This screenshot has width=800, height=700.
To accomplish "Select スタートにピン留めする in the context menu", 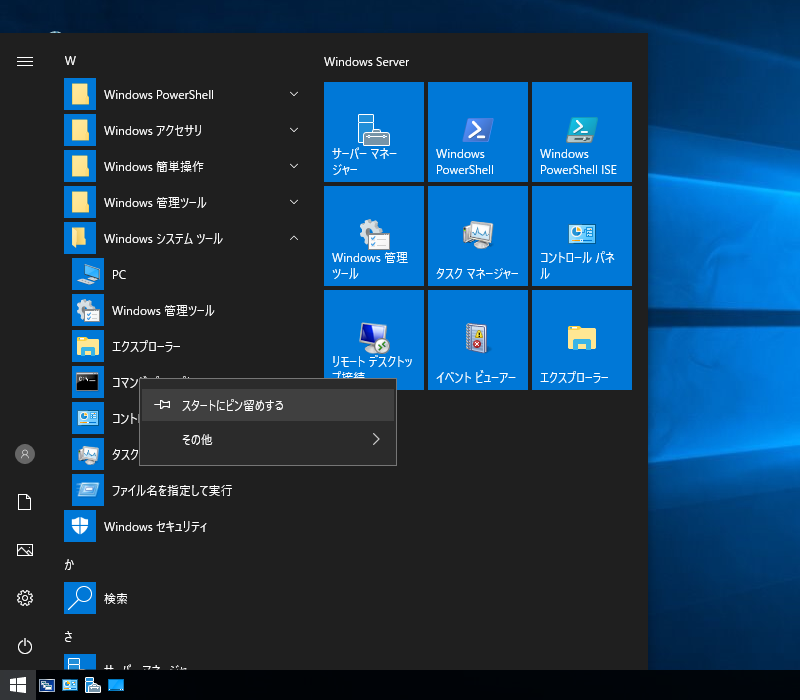I will [x=268, y=406].
